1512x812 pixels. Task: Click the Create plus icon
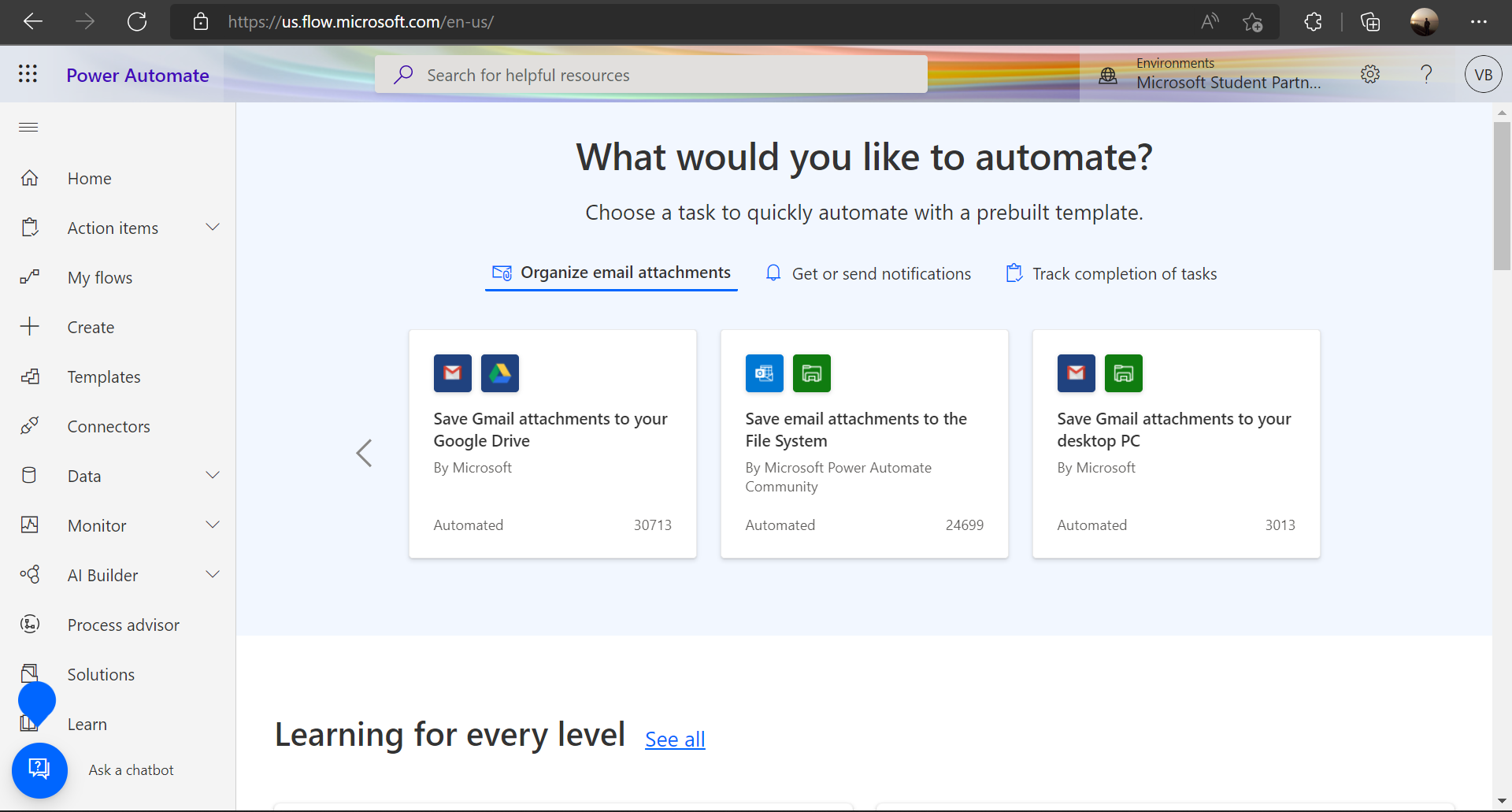(30, 326)
